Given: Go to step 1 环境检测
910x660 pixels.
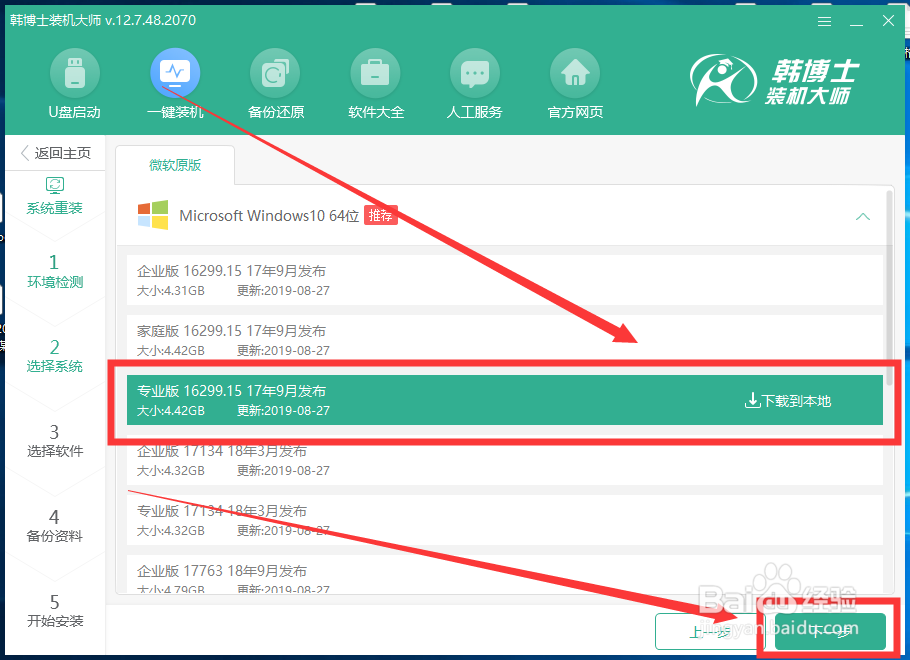Looking at the screenshot, I should click(x=55, y=272).
